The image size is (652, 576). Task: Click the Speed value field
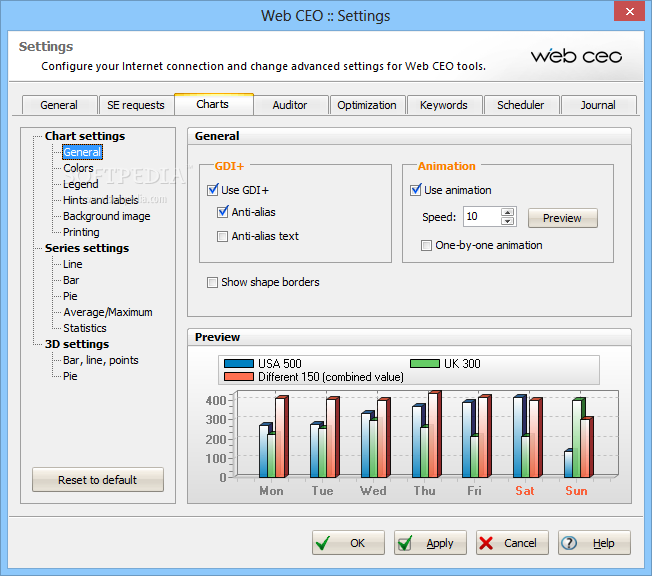click(482, 217)
